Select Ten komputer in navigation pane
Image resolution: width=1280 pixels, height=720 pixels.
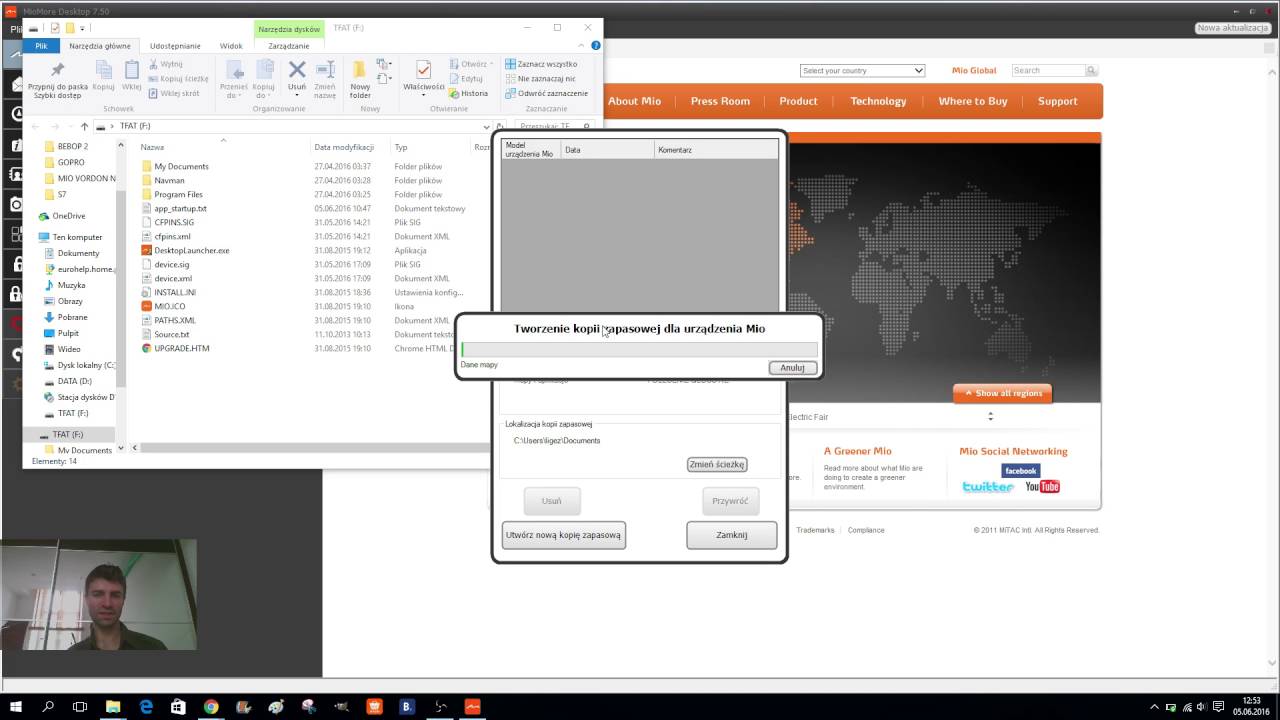[77, 237]
